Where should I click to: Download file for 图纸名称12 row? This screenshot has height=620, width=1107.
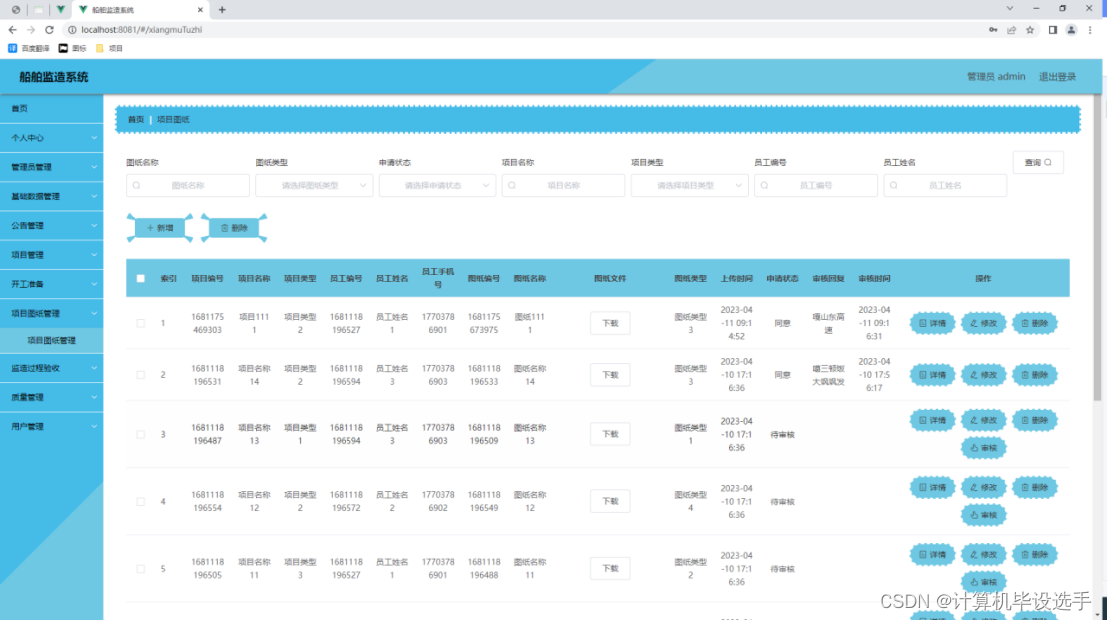point(610,501)
